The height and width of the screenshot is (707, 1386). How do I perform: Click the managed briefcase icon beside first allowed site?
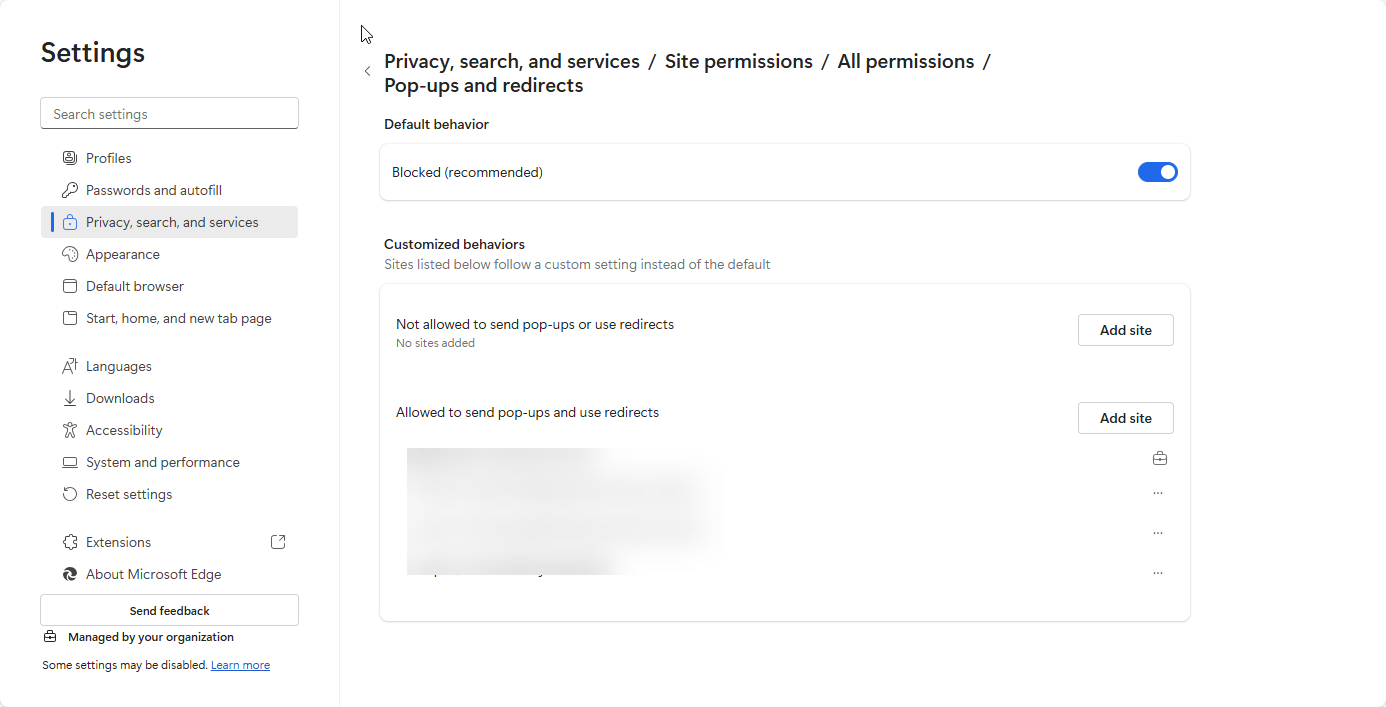pyautogui.click(x=1159, y=458)
